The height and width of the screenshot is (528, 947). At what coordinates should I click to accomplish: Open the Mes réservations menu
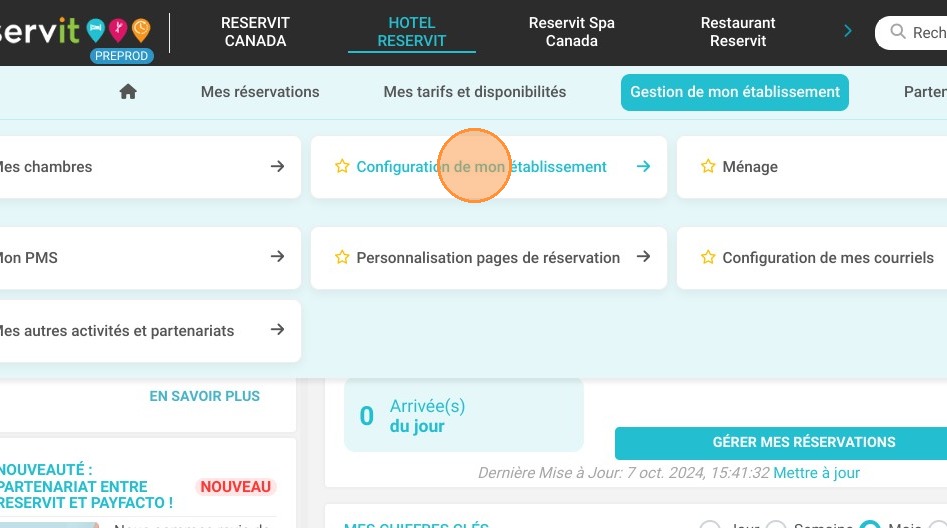[x=260, y=92]
